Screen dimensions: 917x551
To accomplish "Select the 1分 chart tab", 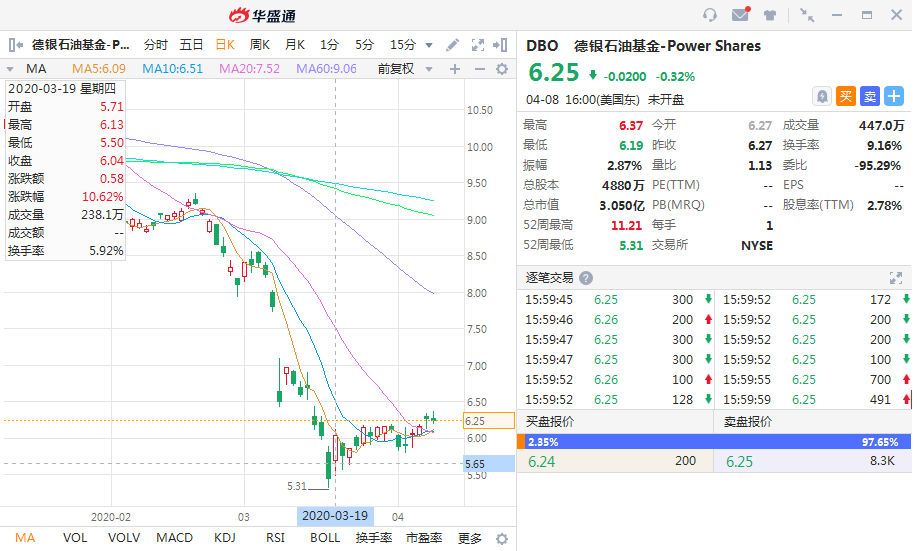I will pyautogui.click(x=329, y=44).
